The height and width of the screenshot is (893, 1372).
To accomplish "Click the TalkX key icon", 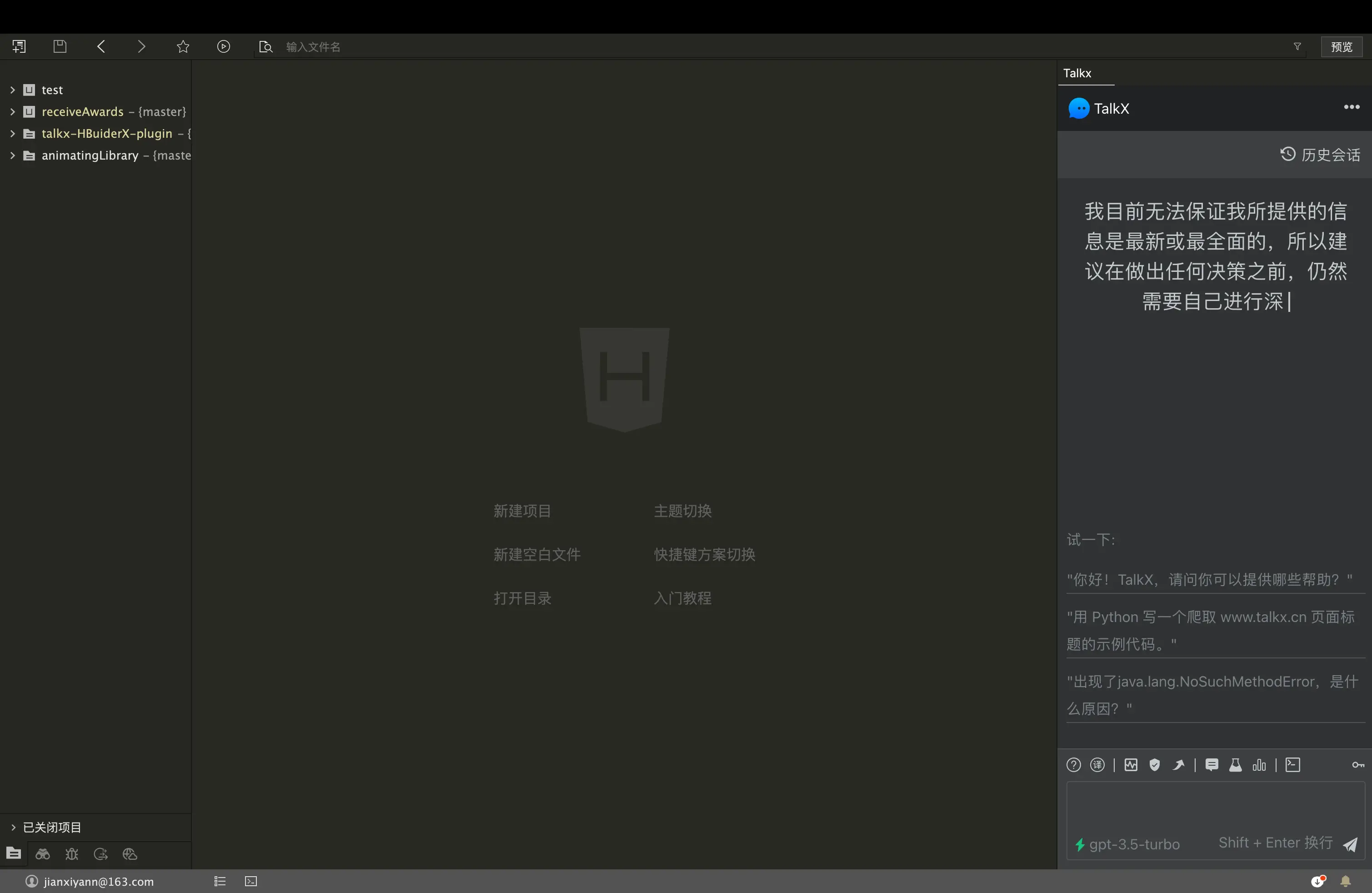I will (x=1358, y=765).
